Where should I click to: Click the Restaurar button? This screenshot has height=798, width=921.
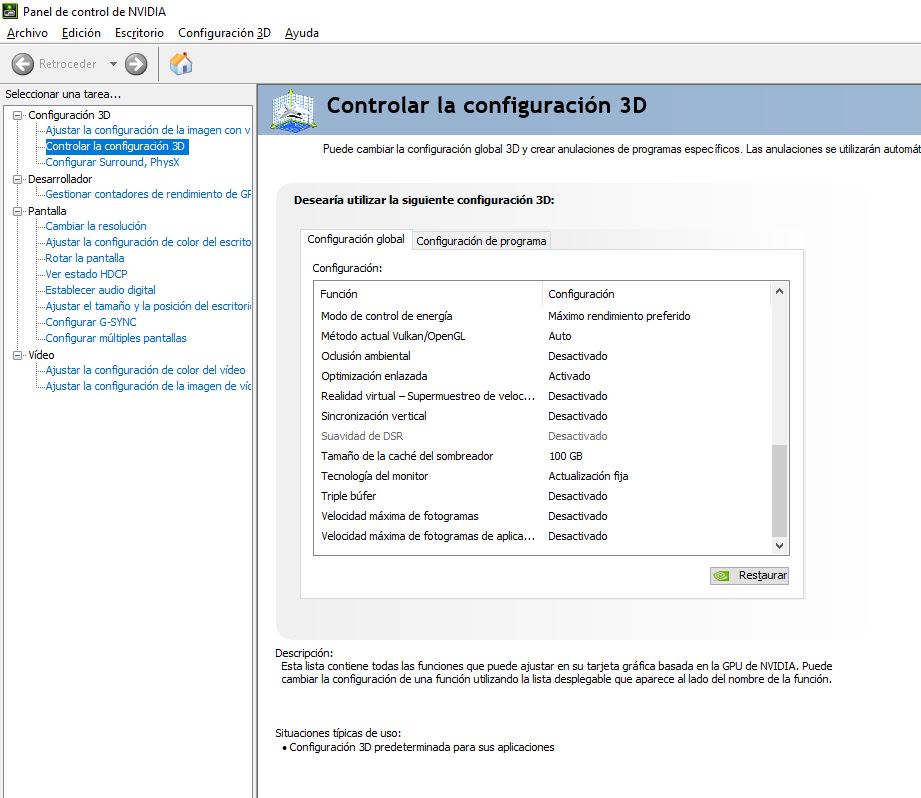(749, 575)
